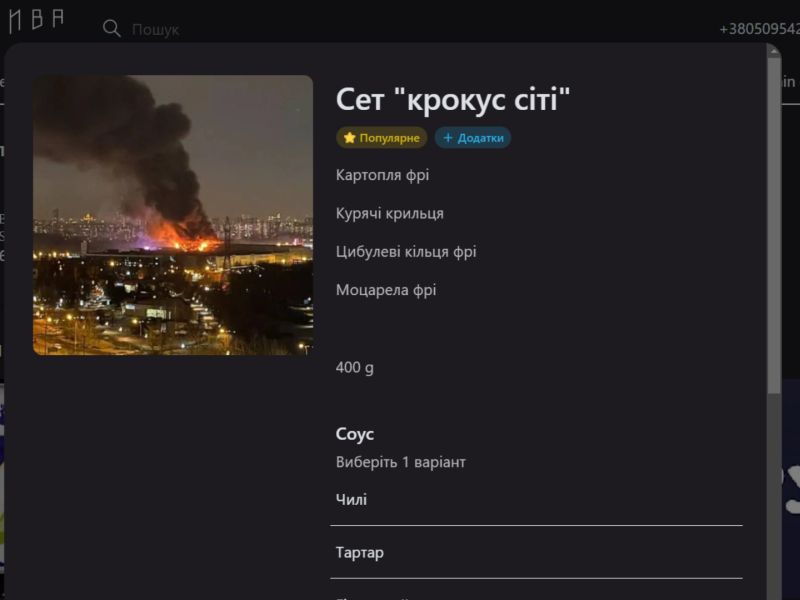The image size is (800, 600).
Task: Open the phone number link +380509542
Action: click(x=759, y=29)
